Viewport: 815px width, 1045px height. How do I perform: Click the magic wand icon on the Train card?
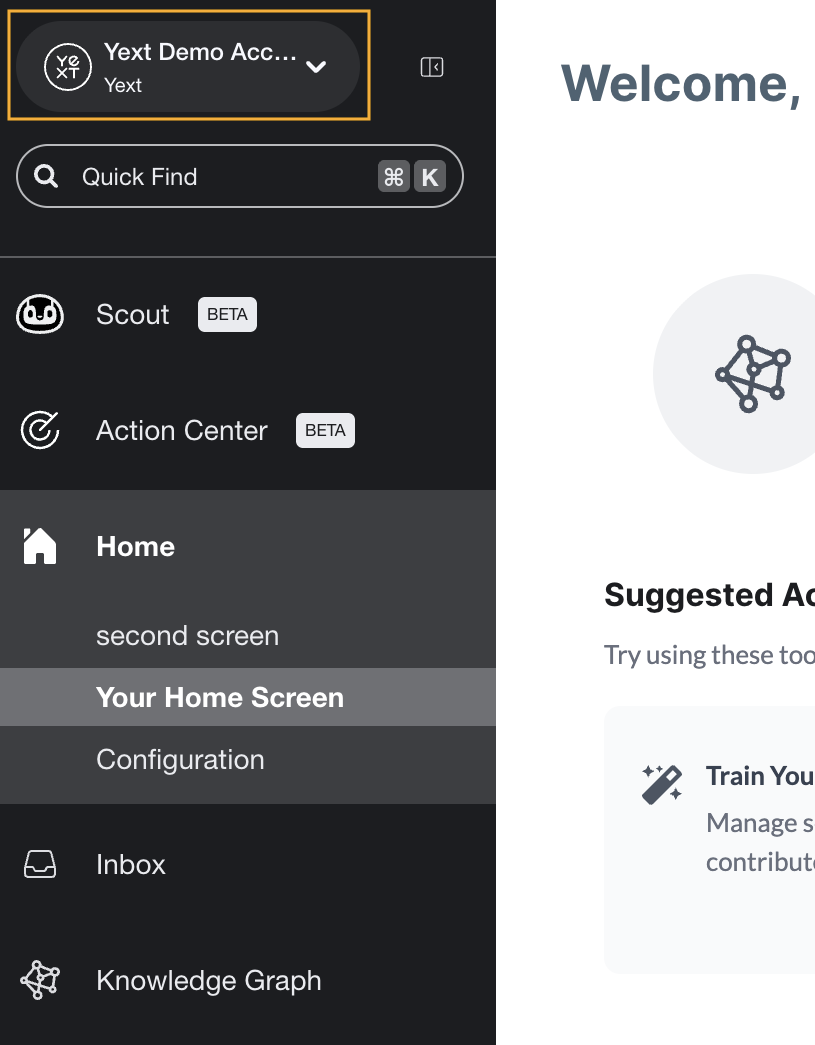tap(660, 784)
